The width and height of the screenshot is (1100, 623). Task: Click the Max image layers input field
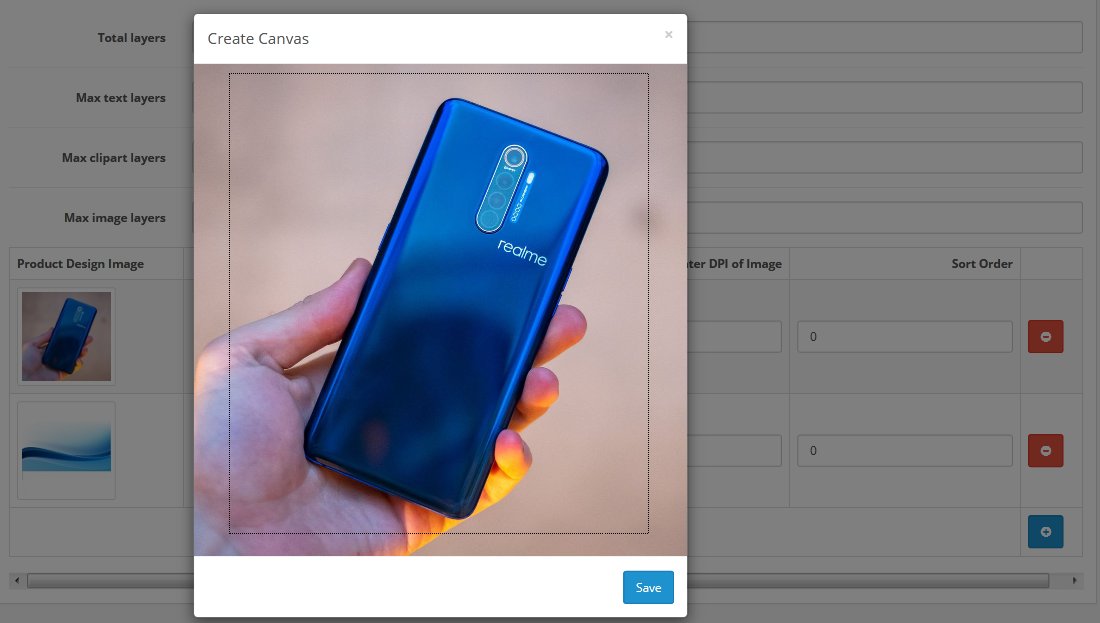coord(885,217)
